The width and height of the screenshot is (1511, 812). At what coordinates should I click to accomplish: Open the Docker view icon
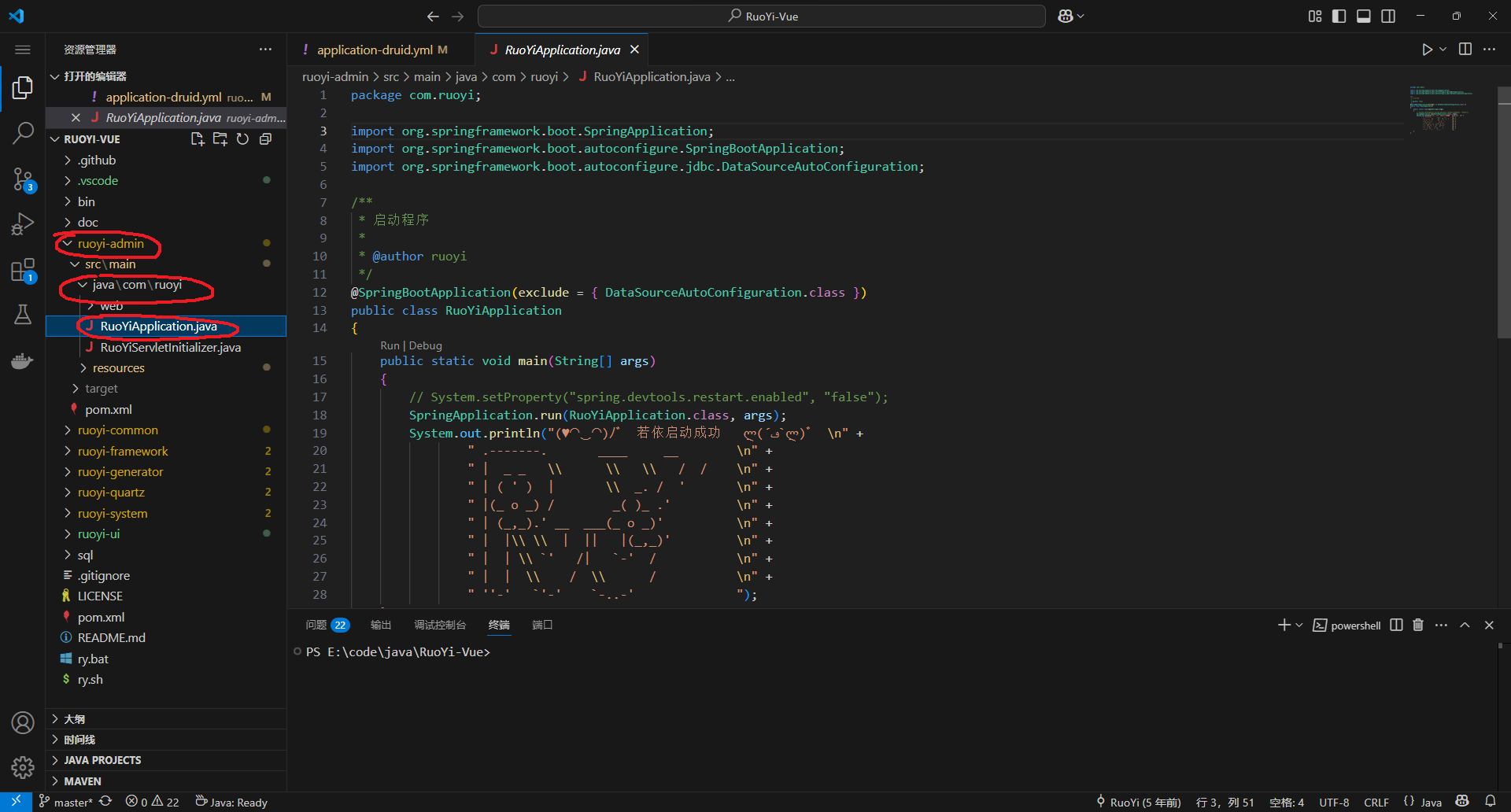coord(23,361)
